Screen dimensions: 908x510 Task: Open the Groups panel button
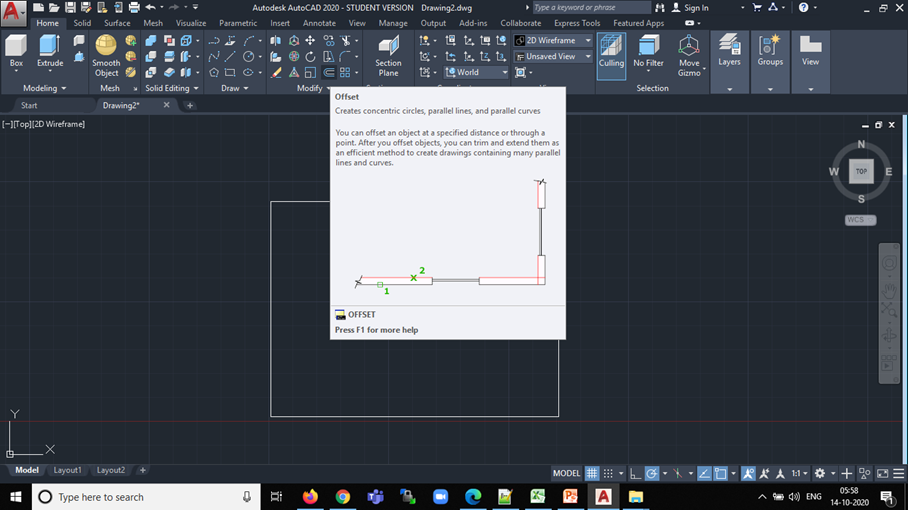tap(770, 51)
